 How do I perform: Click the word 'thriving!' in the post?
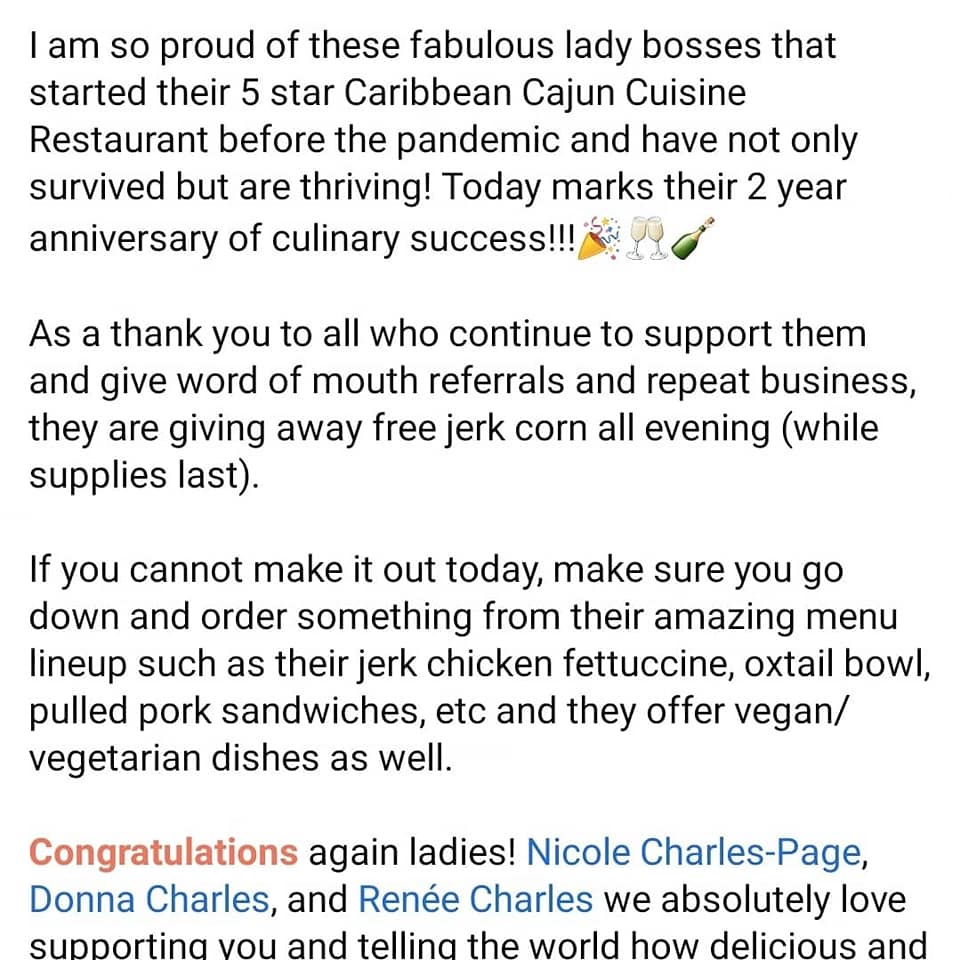pyautogui.click(x=366, y=189)
